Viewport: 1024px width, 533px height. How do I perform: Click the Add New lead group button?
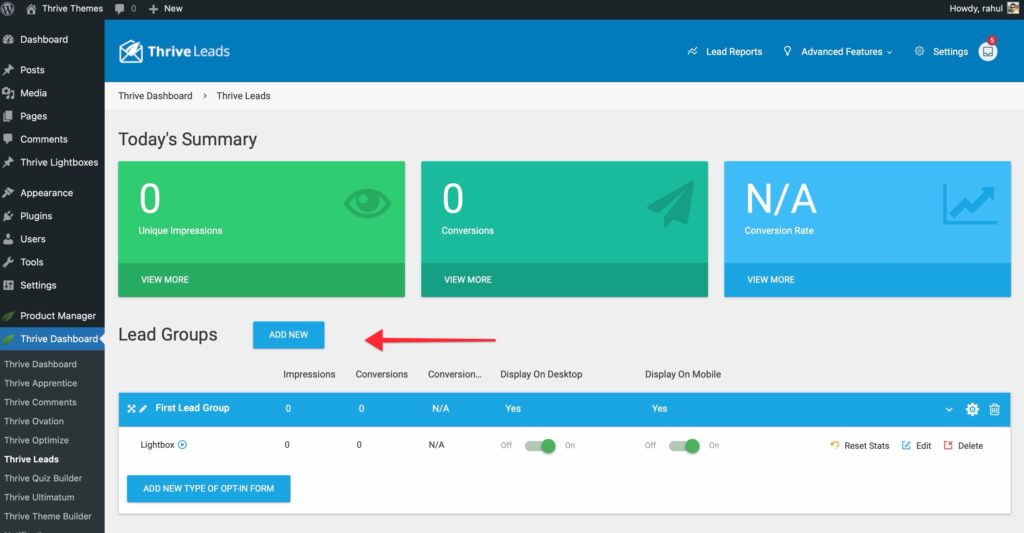pos(288,335)
